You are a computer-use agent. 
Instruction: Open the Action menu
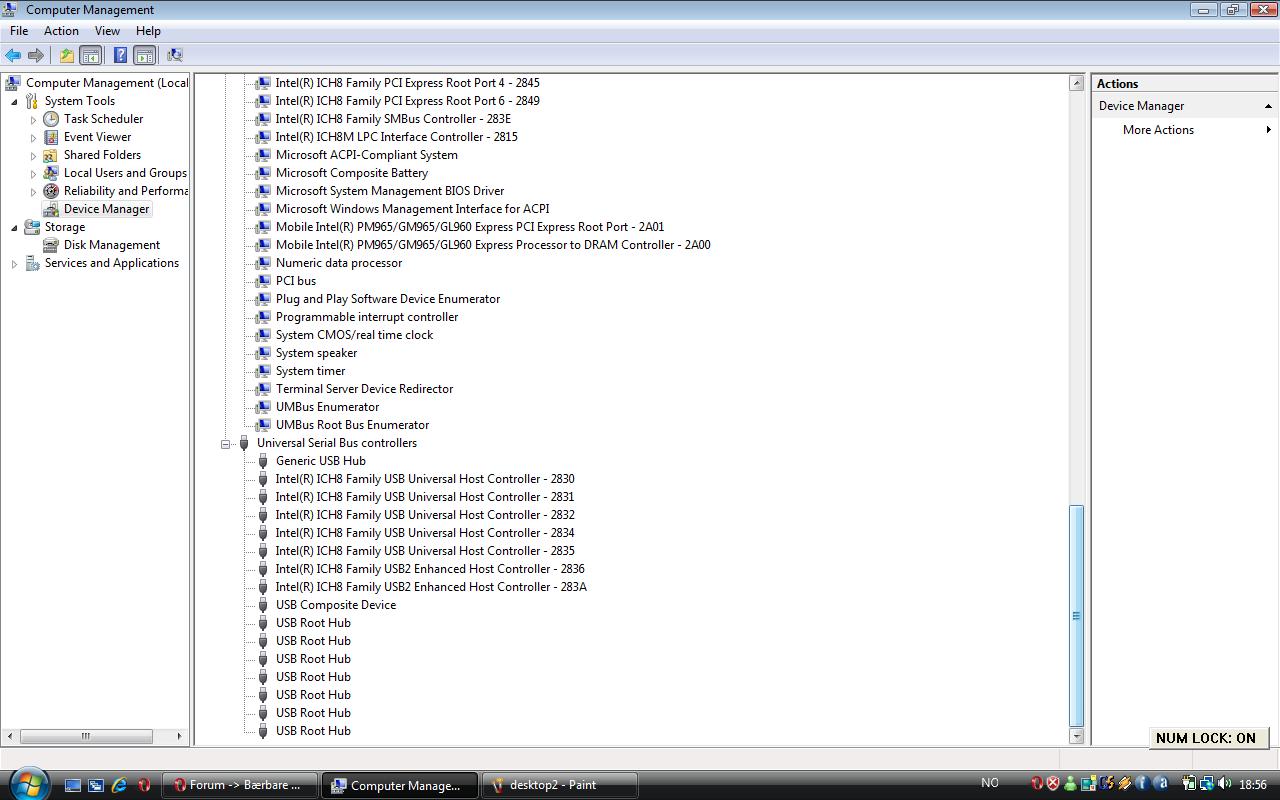(x=61, y=31)
